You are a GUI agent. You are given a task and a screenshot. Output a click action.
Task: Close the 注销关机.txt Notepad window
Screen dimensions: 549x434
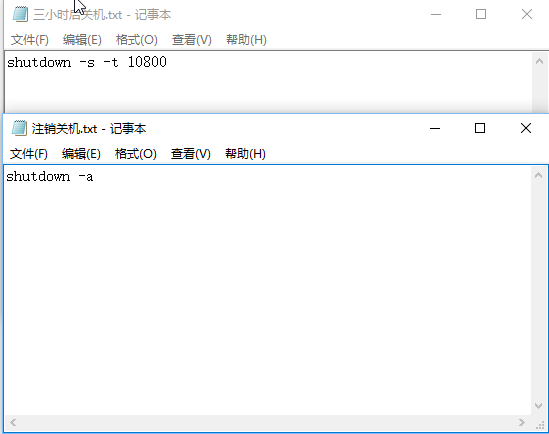tap(526, 128)
